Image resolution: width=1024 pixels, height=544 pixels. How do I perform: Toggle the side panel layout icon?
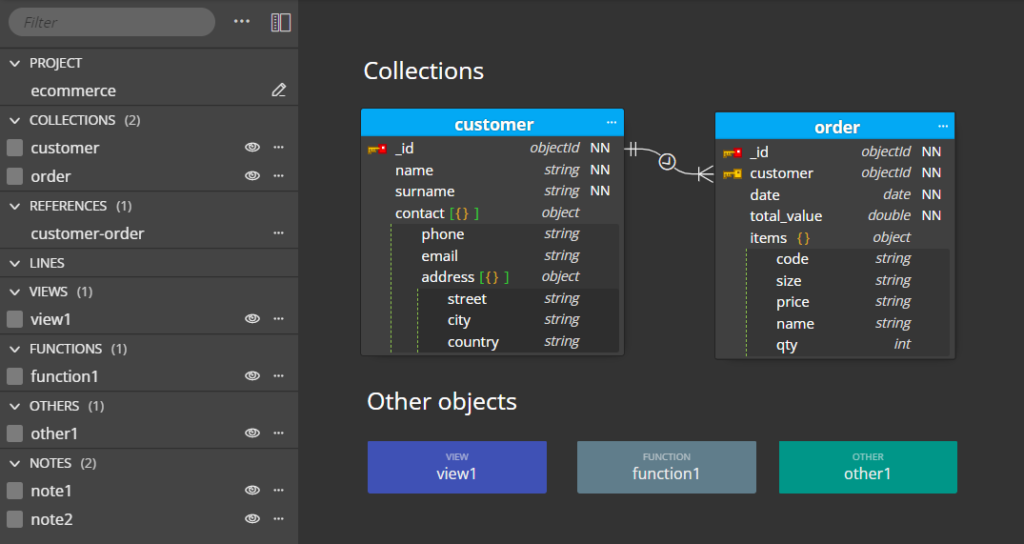pyautogui.click(x=281, y=22)
